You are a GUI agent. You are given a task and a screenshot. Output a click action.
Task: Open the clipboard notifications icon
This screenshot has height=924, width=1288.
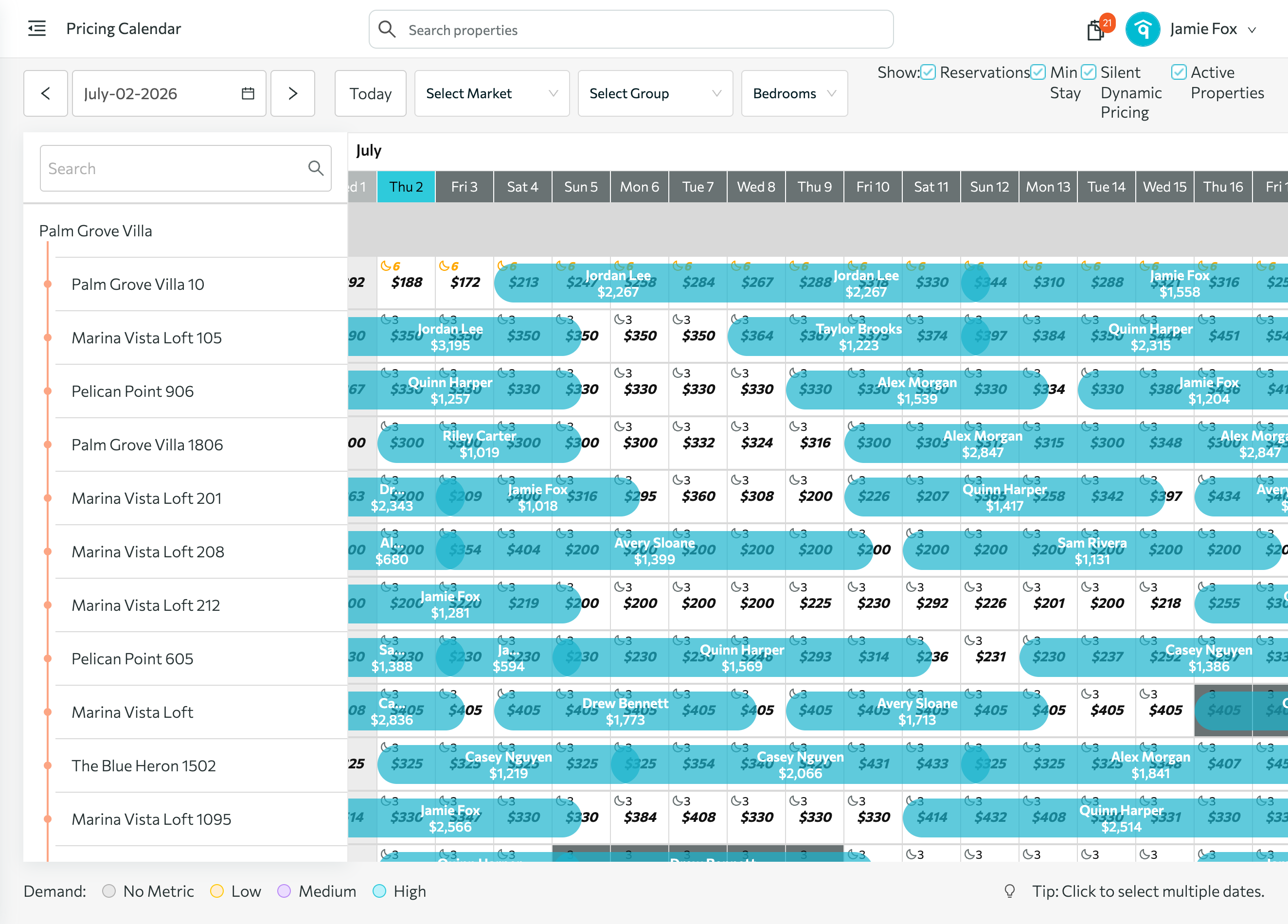(1095, 30)
